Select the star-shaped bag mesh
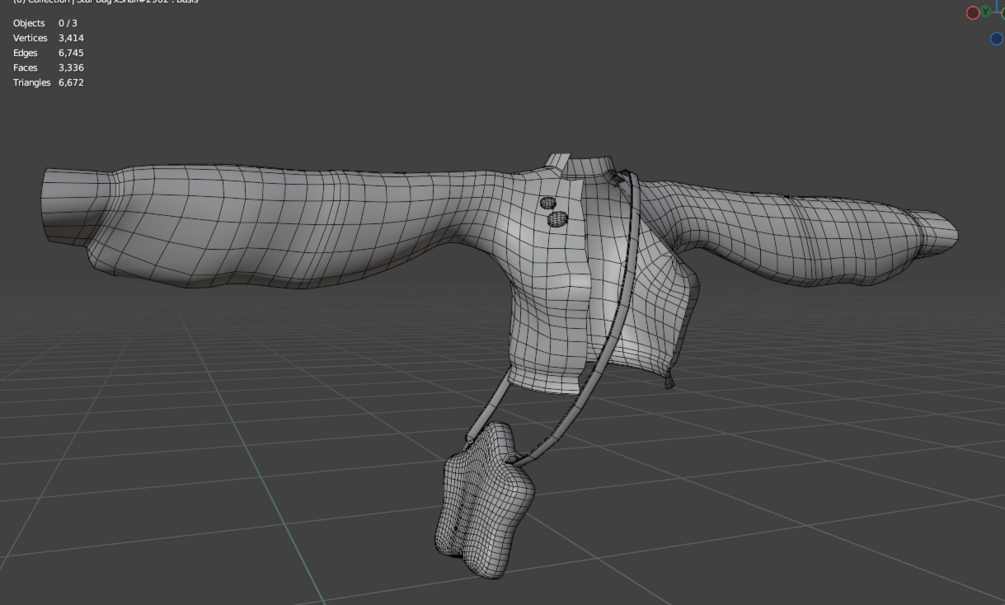The height and width of the screenshot is (605, 1005). 484,500
